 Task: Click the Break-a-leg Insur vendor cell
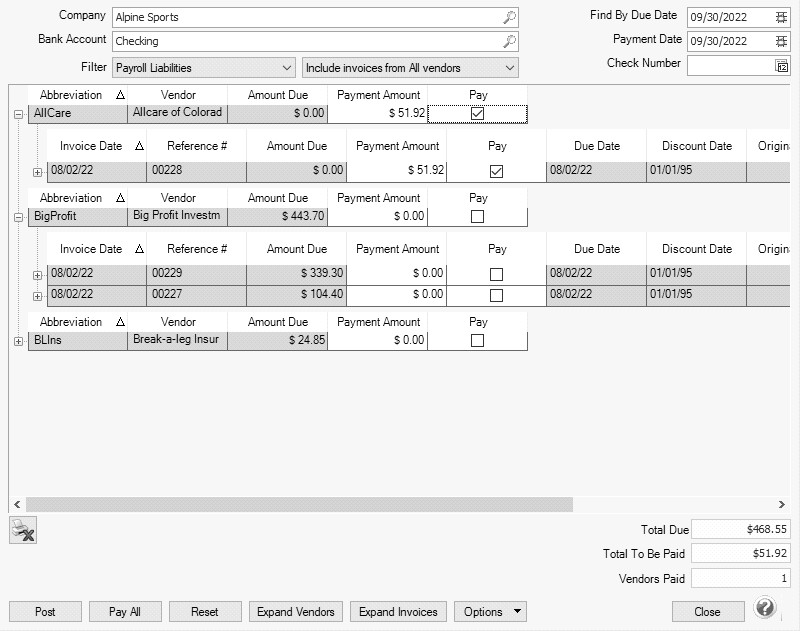pos(178,340)
